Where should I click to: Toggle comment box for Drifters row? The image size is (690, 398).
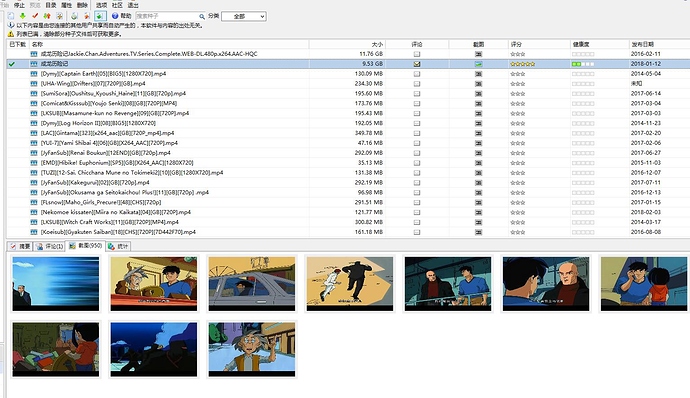[x=417, y=84]
